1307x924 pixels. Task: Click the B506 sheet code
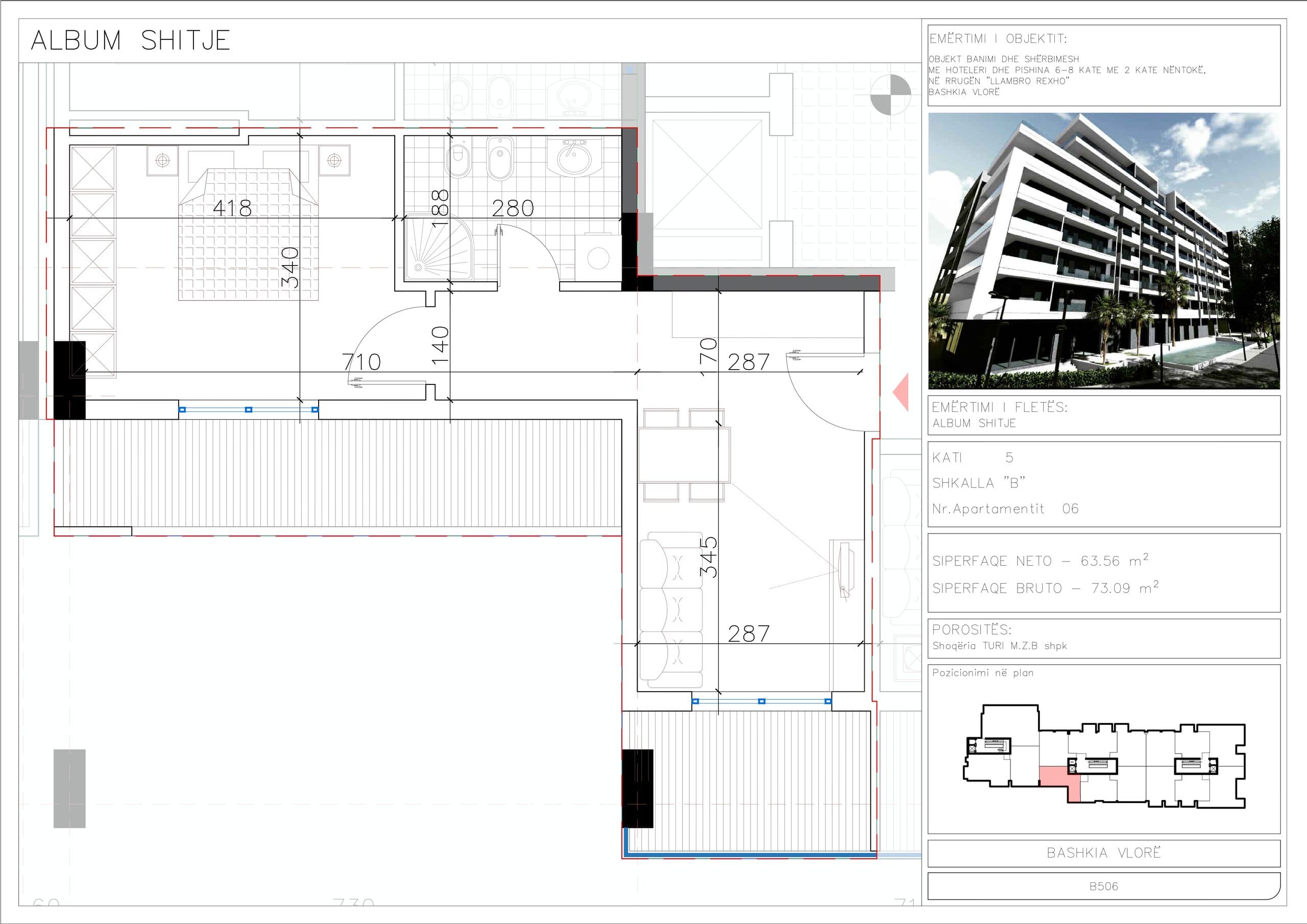point(1104,886)
